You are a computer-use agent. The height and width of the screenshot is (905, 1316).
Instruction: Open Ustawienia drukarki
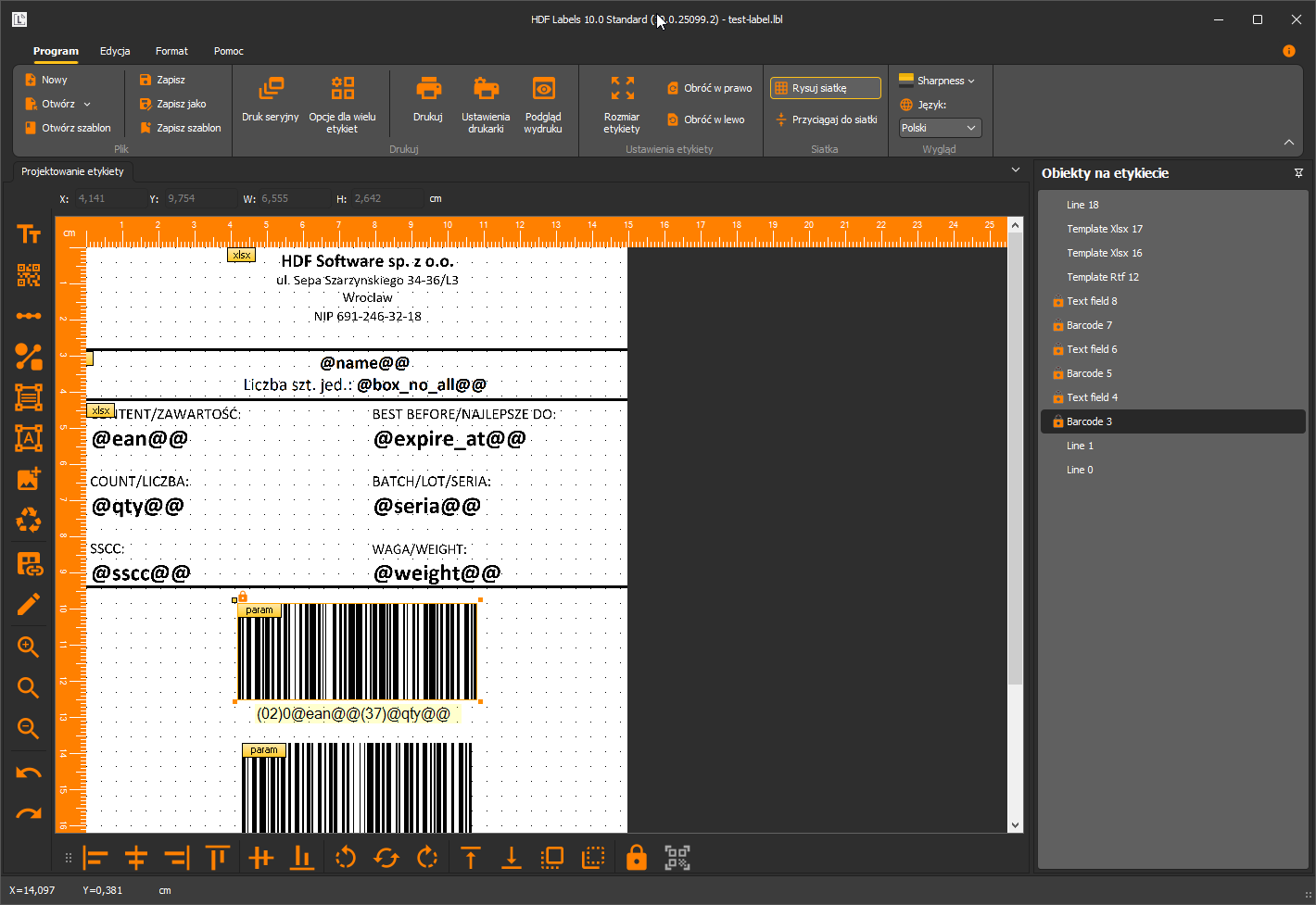[486, 104]
